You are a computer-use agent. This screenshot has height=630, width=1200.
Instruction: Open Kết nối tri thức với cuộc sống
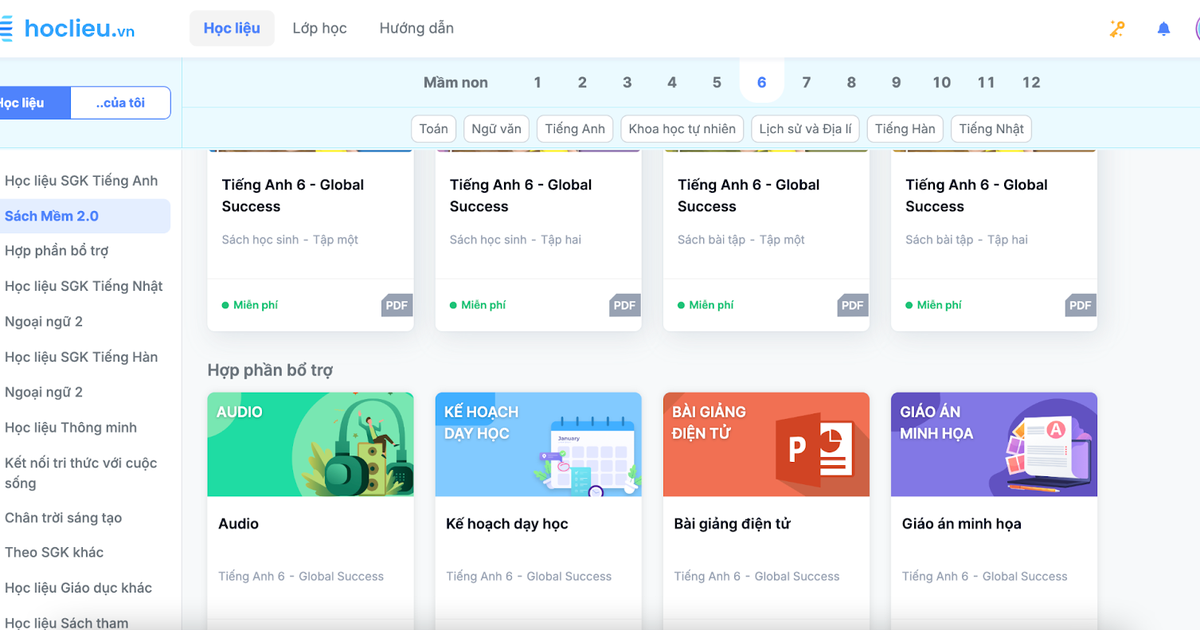(x=81, y=473)
